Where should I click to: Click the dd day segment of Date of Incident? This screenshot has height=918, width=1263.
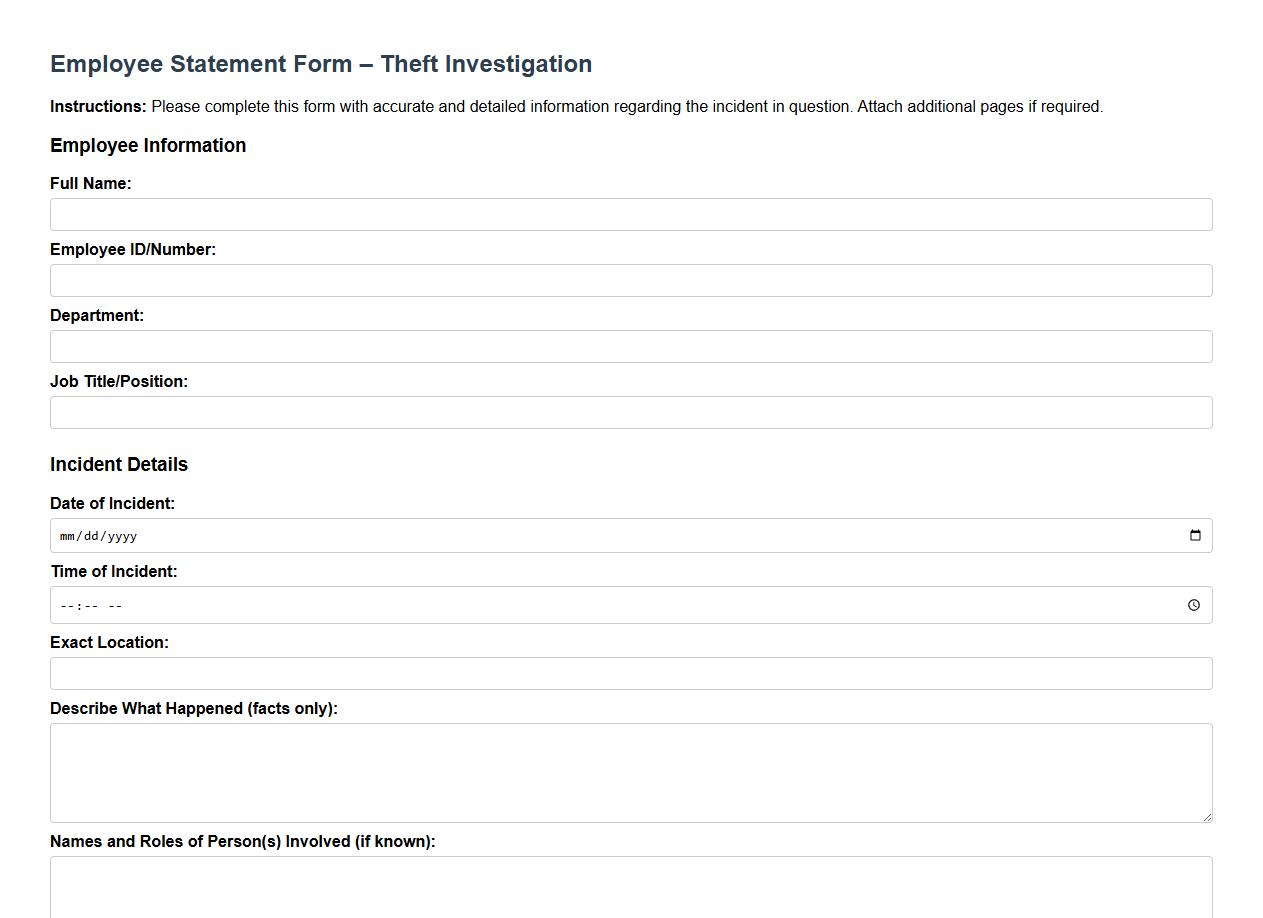click(x=89, y=535)
